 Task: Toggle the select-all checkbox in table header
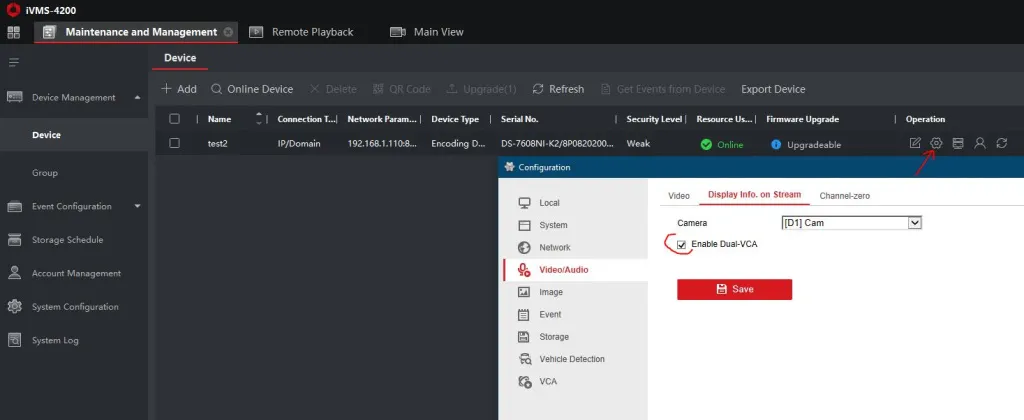175,119
